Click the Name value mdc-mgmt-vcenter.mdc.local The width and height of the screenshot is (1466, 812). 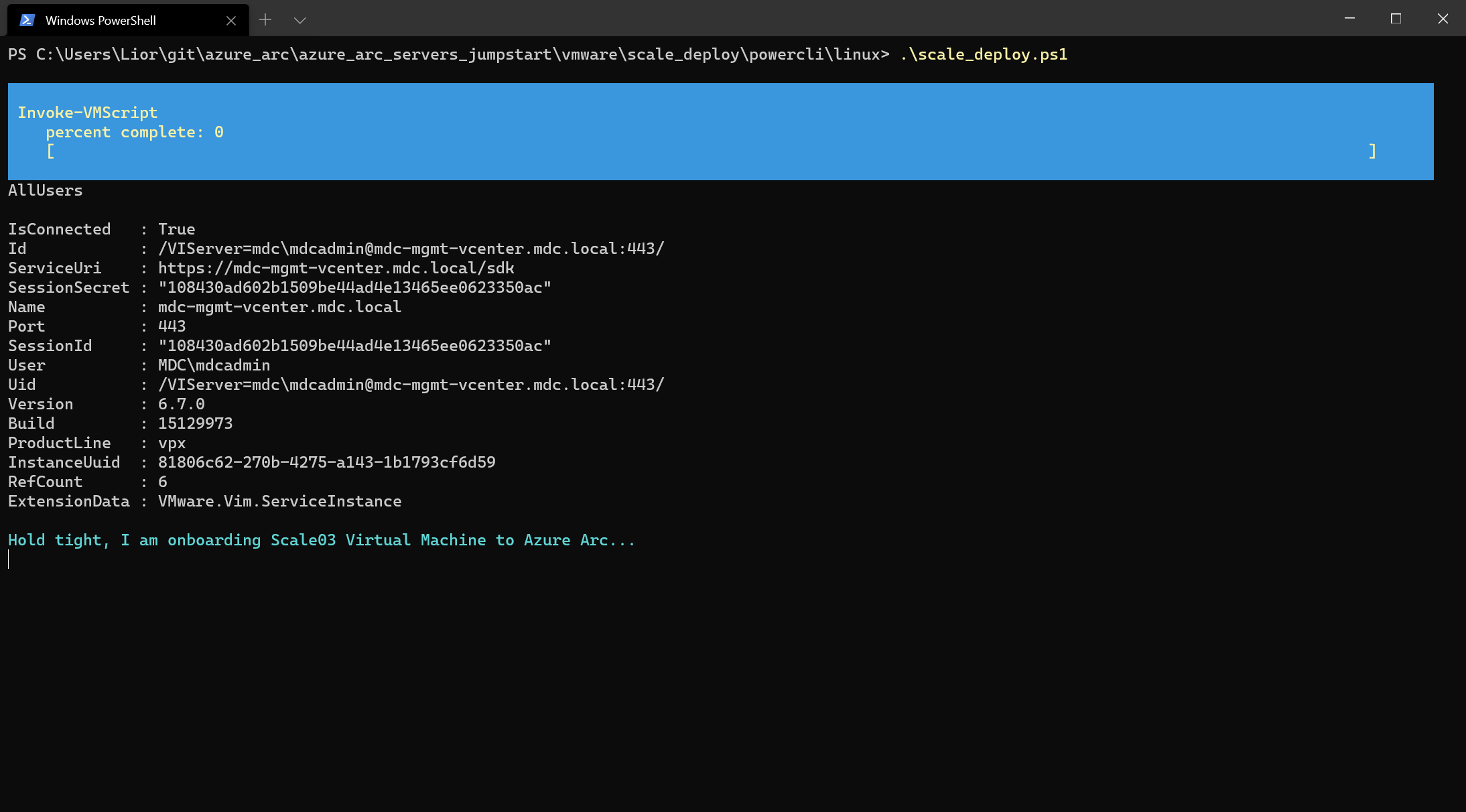[280, 307]
